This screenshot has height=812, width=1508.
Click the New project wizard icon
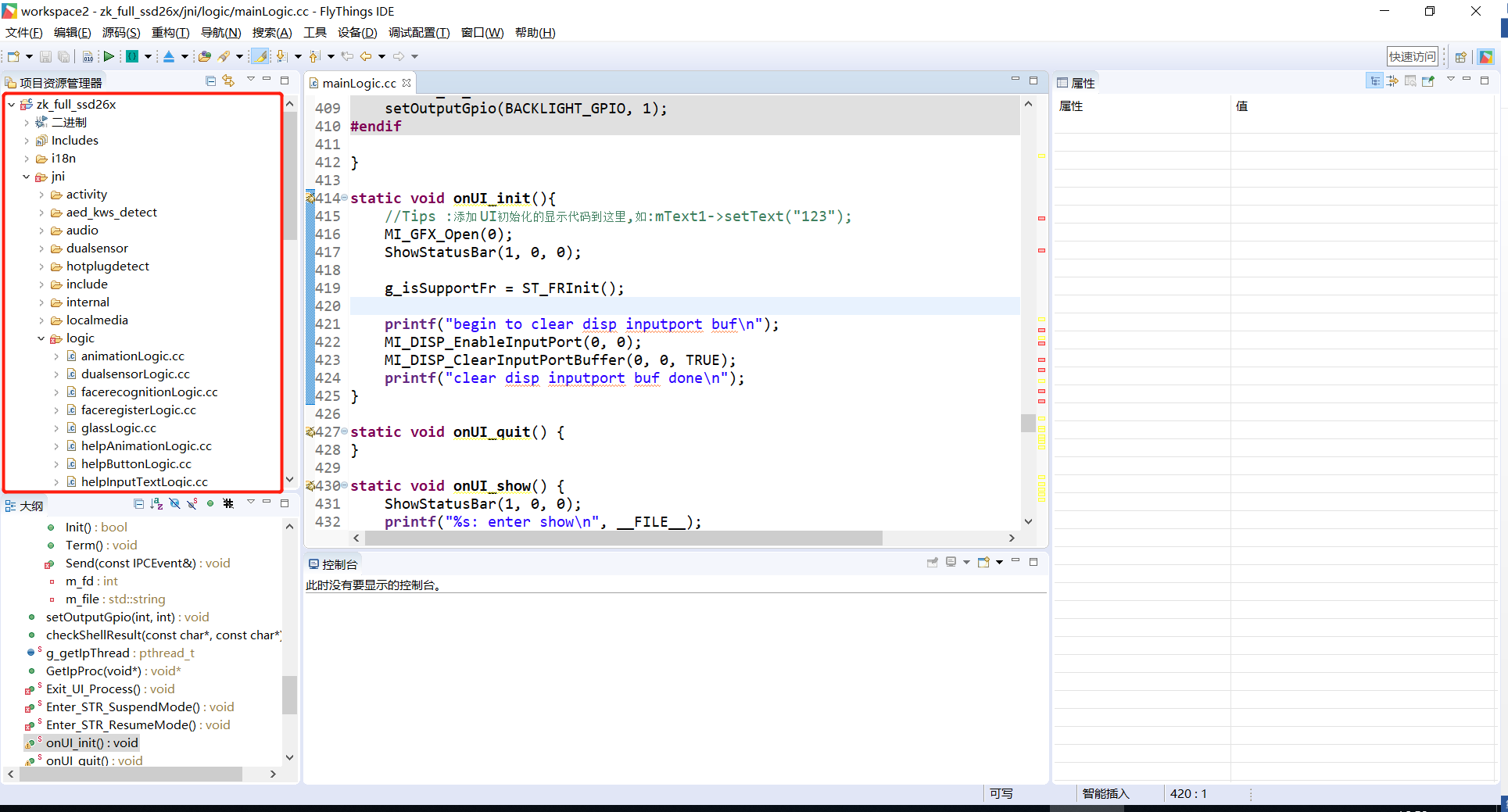coord(13,56)
